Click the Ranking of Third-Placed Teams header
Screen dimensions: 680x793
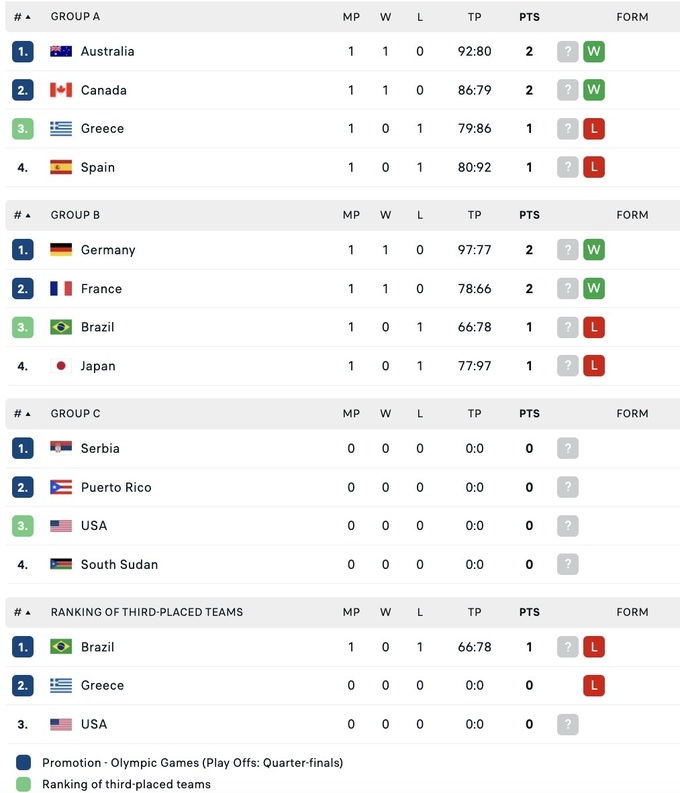click(x=146, y=611)
